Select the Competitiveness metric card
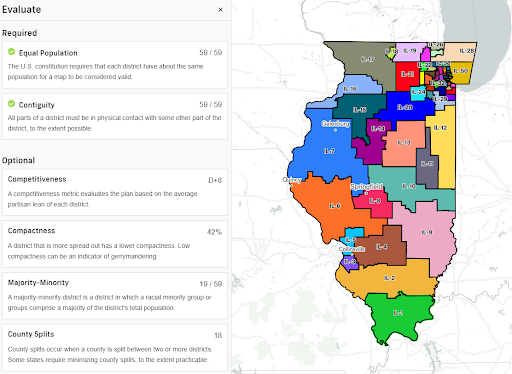 (x=115, y=192)
